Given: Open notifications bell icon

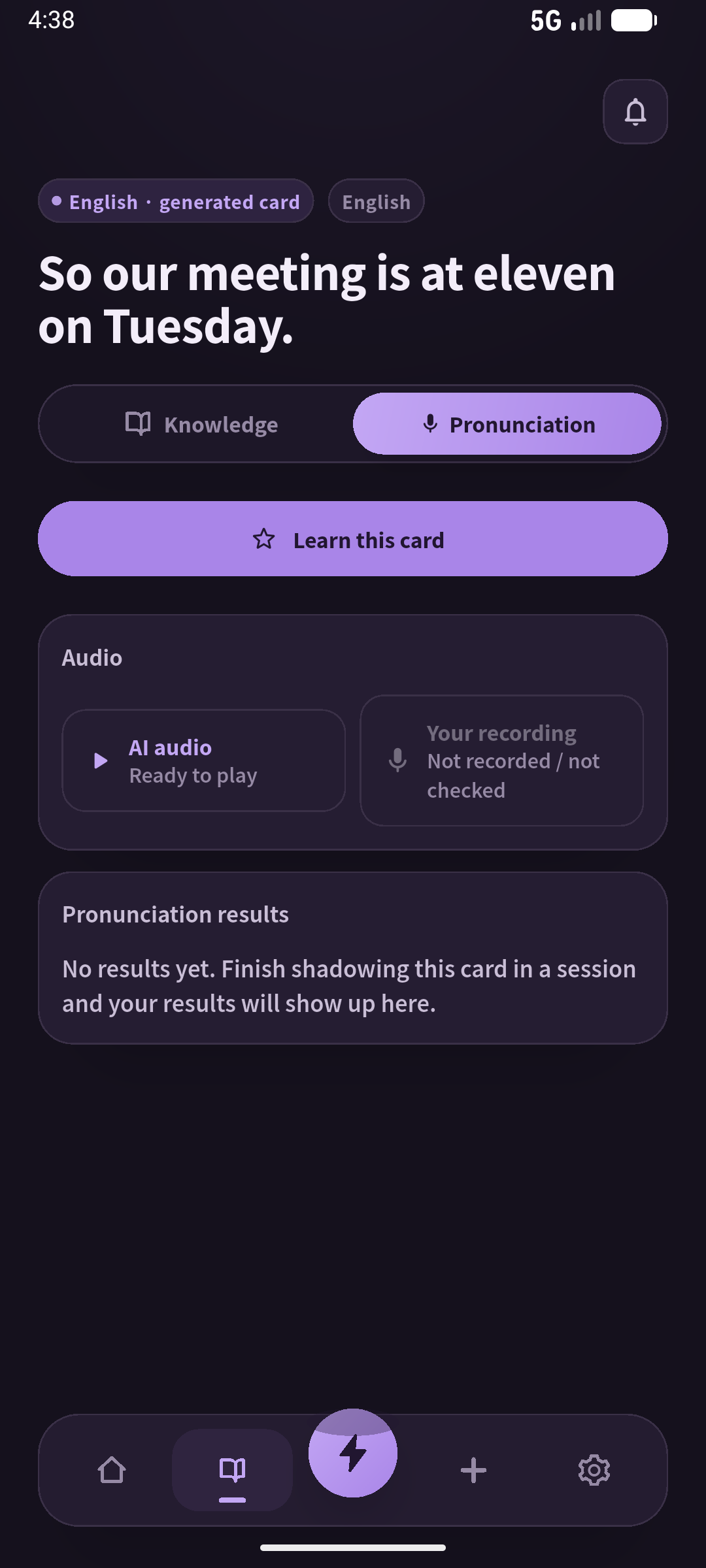Looking at the screenshot, I should click(635, 112).
